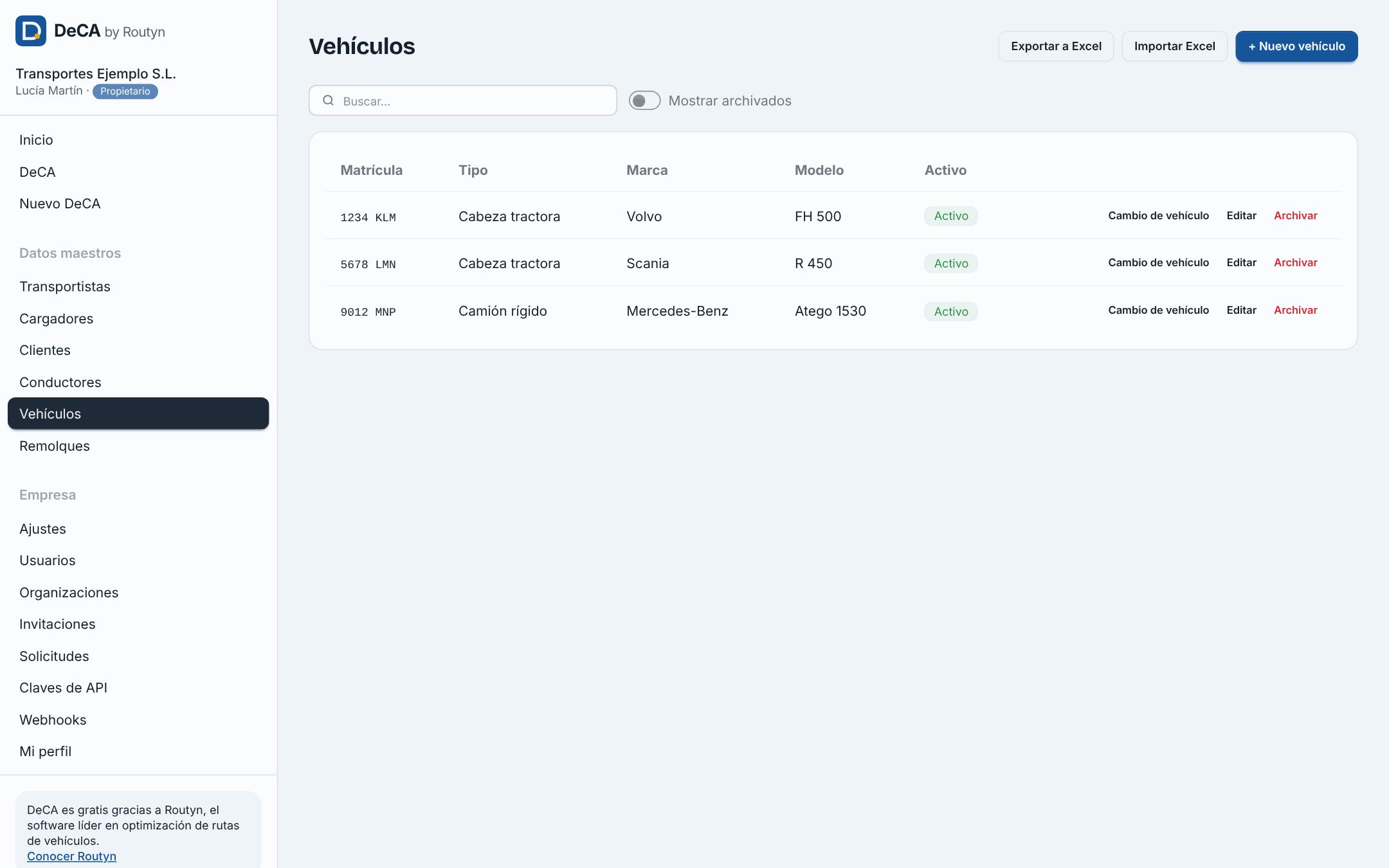This screenshot has width=1389, height=868.
Task: Click the Marca column header
Action: pos(647,170)
